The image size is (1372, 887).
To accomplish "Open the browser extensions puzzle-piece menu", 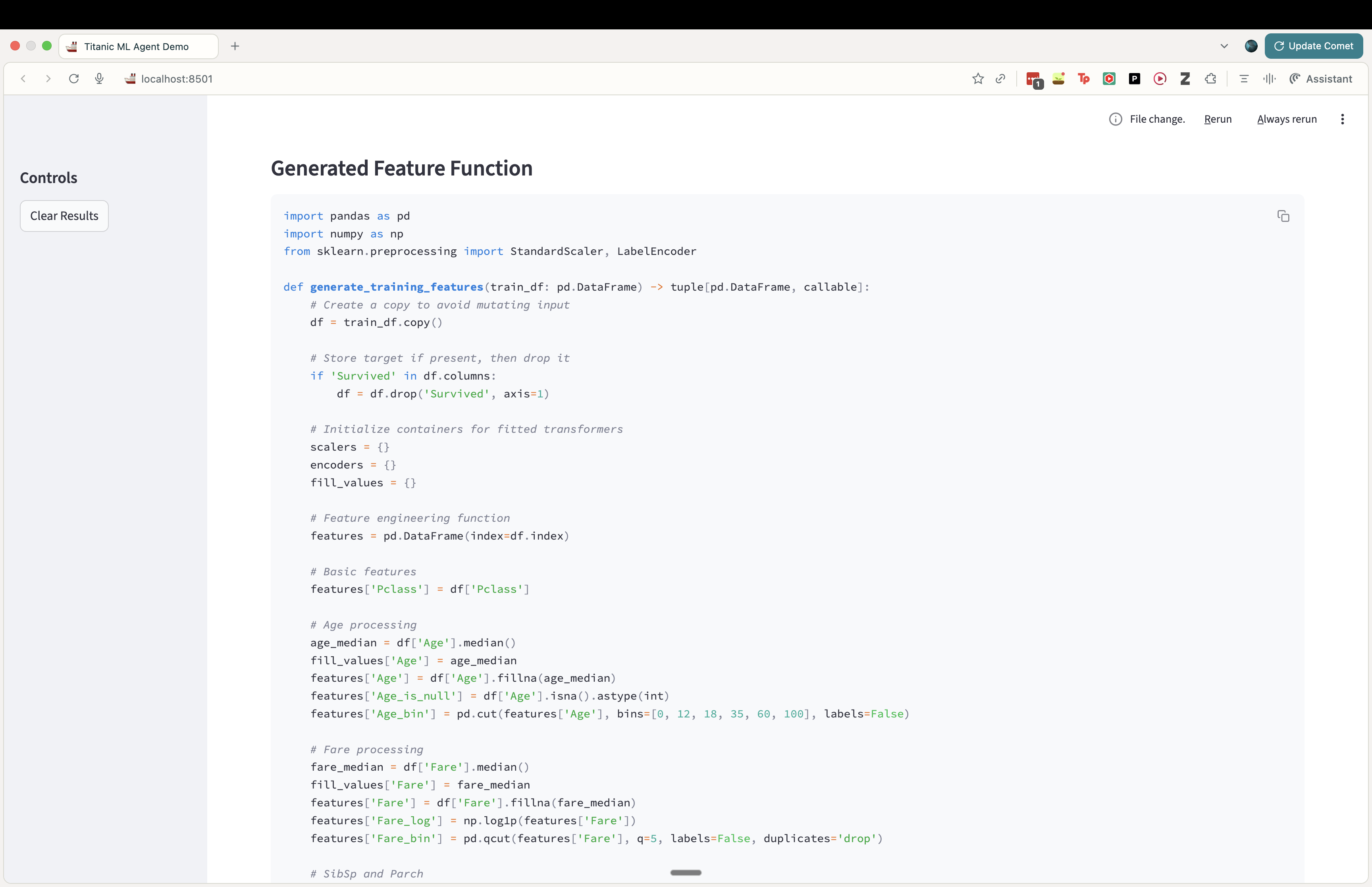I will coord(1210,78).
